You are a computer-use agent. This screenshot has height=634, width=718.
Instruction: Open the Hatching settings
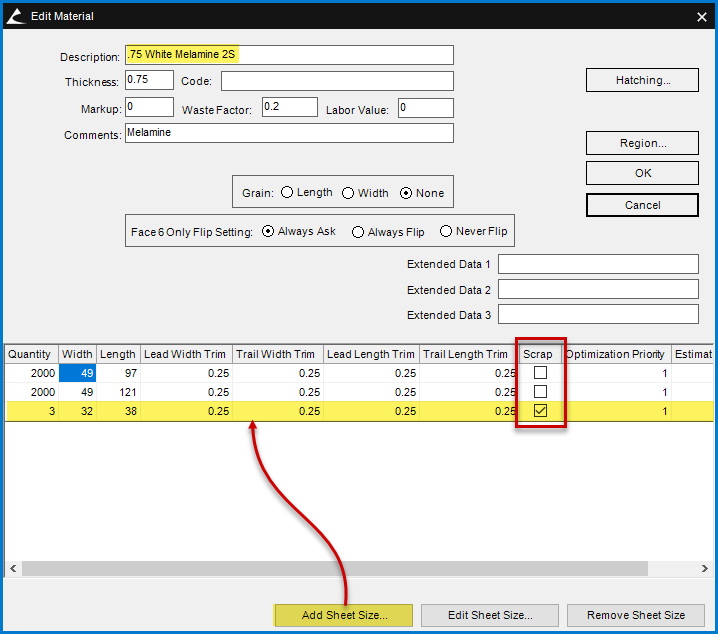coord(642,80)
